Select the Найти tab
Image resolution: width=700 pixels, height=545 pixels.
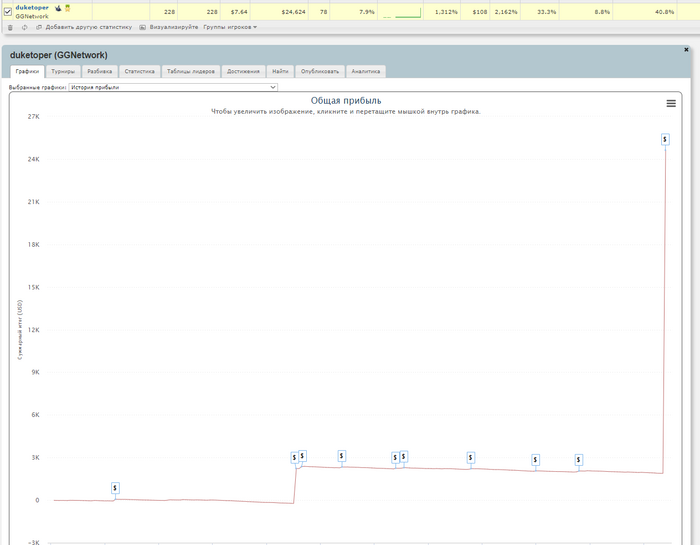click(280, 71)
